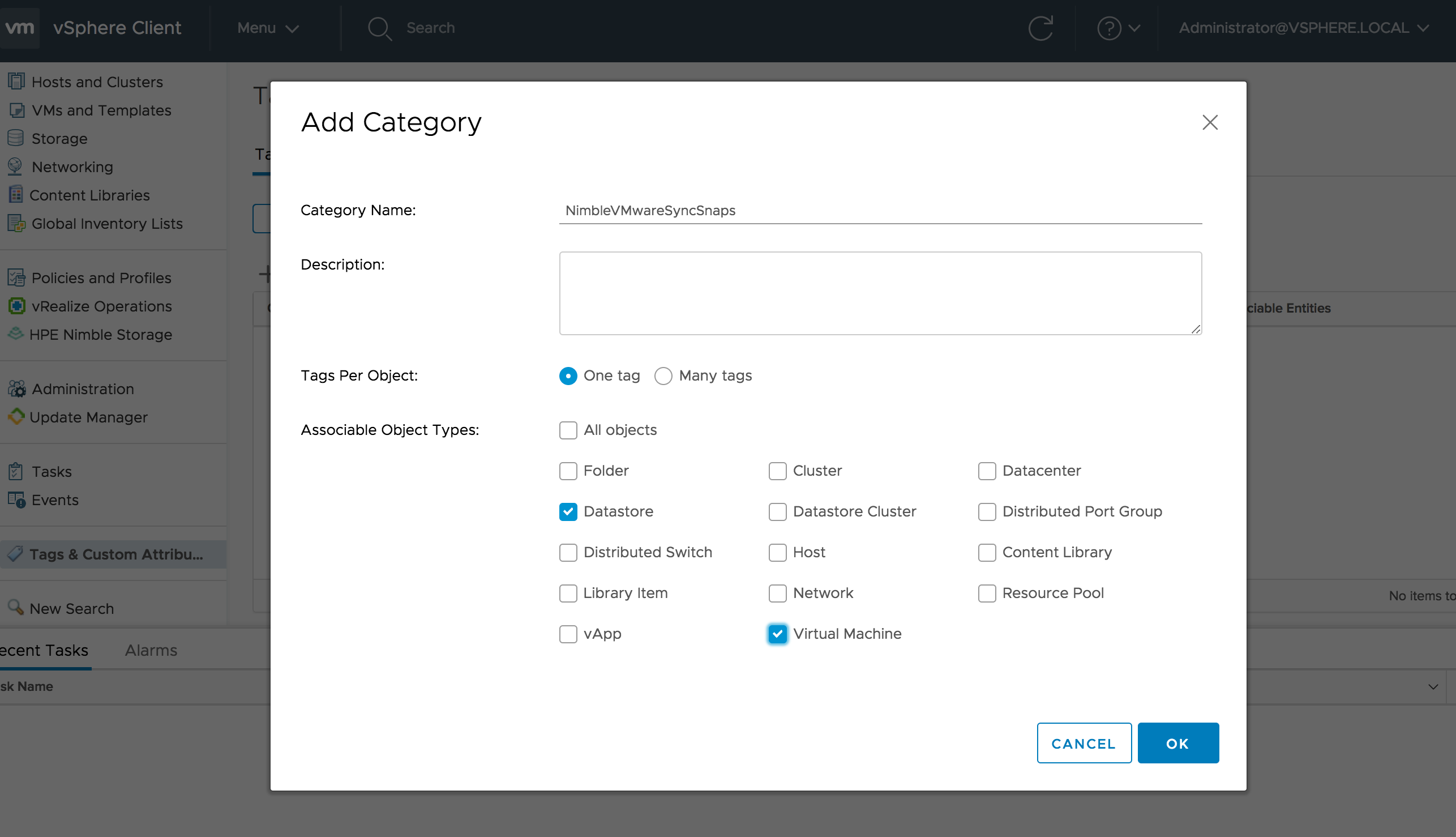Check the Cluster checkbox
Screen dimensions: 1456x837
[x=777, y=471]
